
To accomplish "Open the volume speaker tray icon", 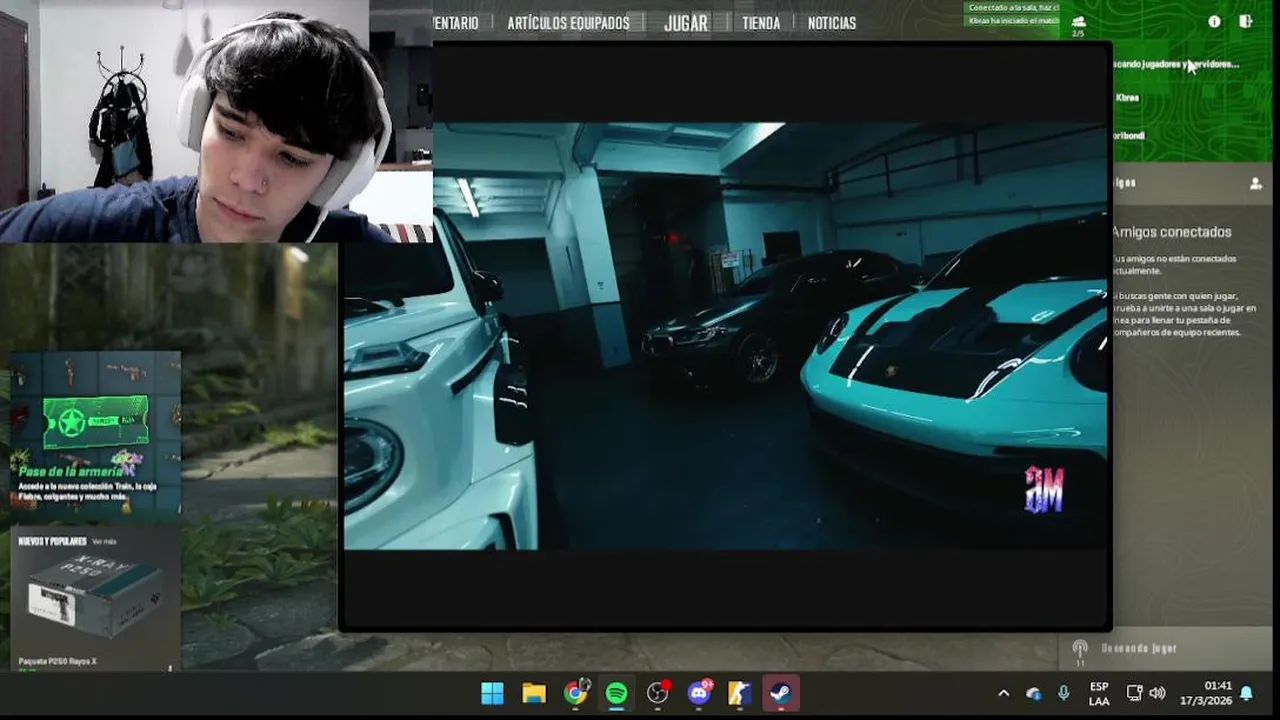I will (1158, 693).
